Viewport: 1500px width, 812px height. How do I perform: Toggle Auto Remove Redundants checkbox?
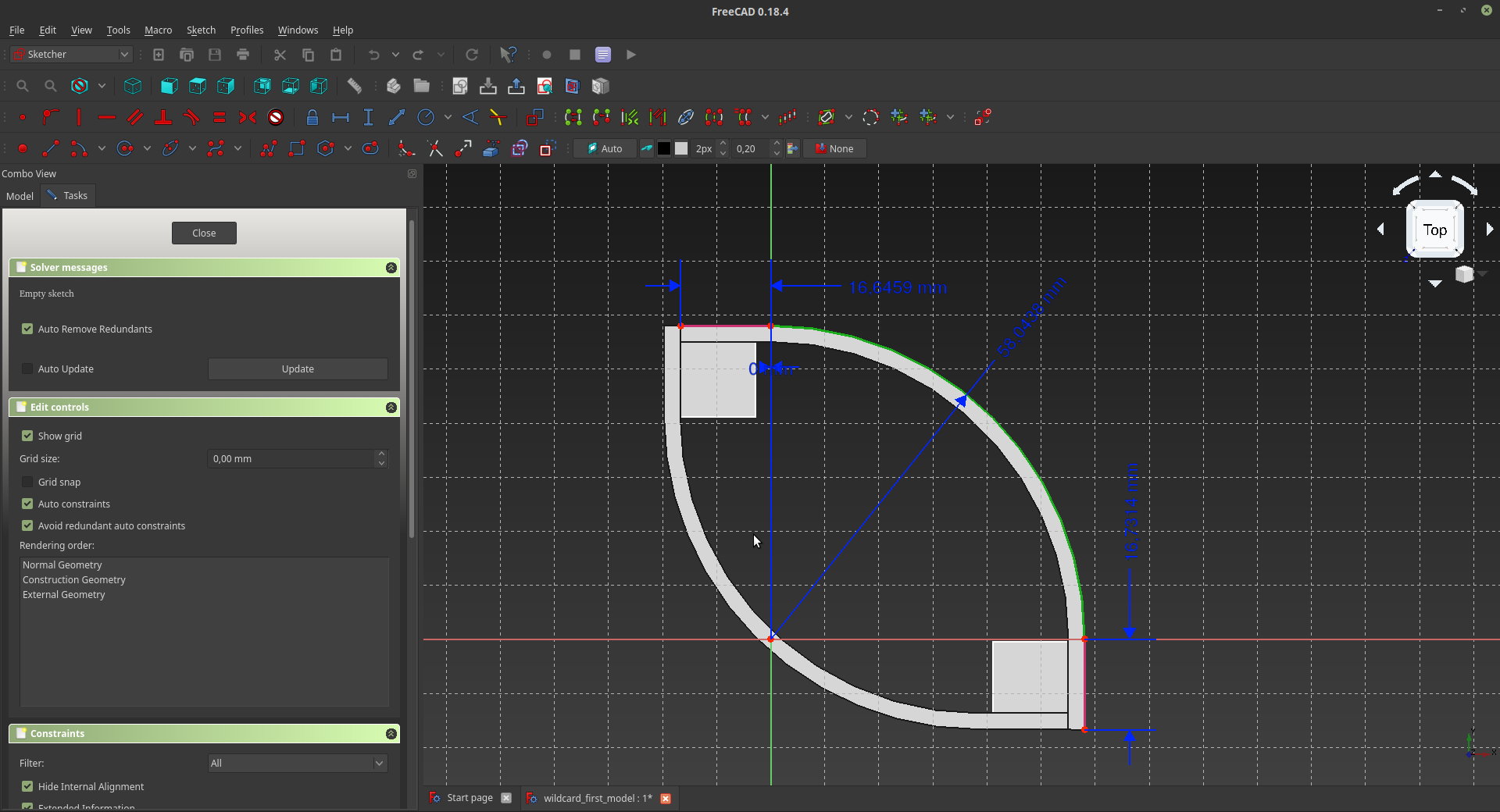27,329
